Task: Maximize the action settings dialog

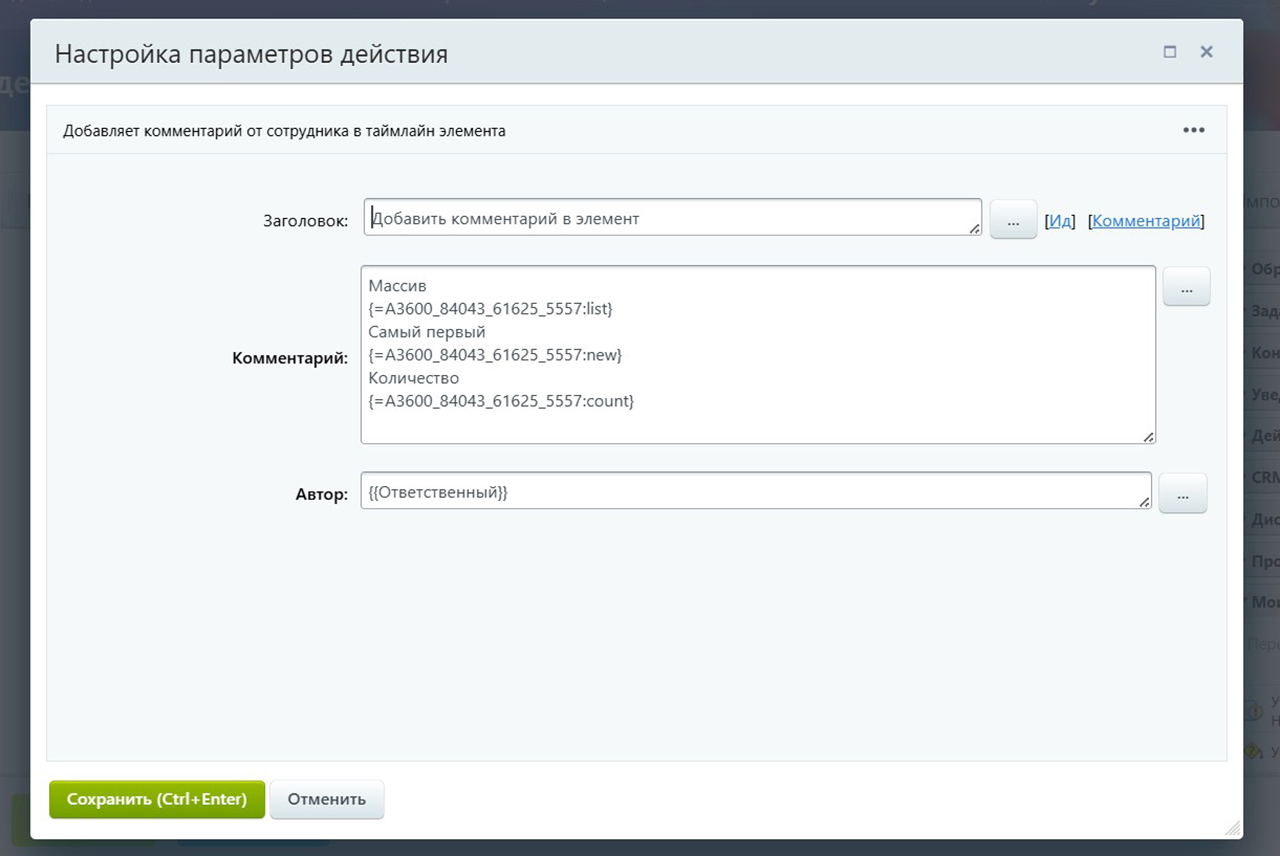Action: point(1169,52)
